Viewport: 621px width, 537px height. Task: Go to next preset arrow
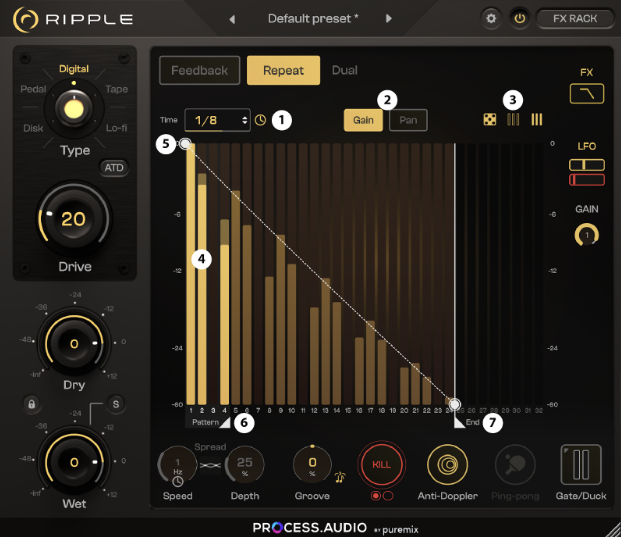click(389, 19)
